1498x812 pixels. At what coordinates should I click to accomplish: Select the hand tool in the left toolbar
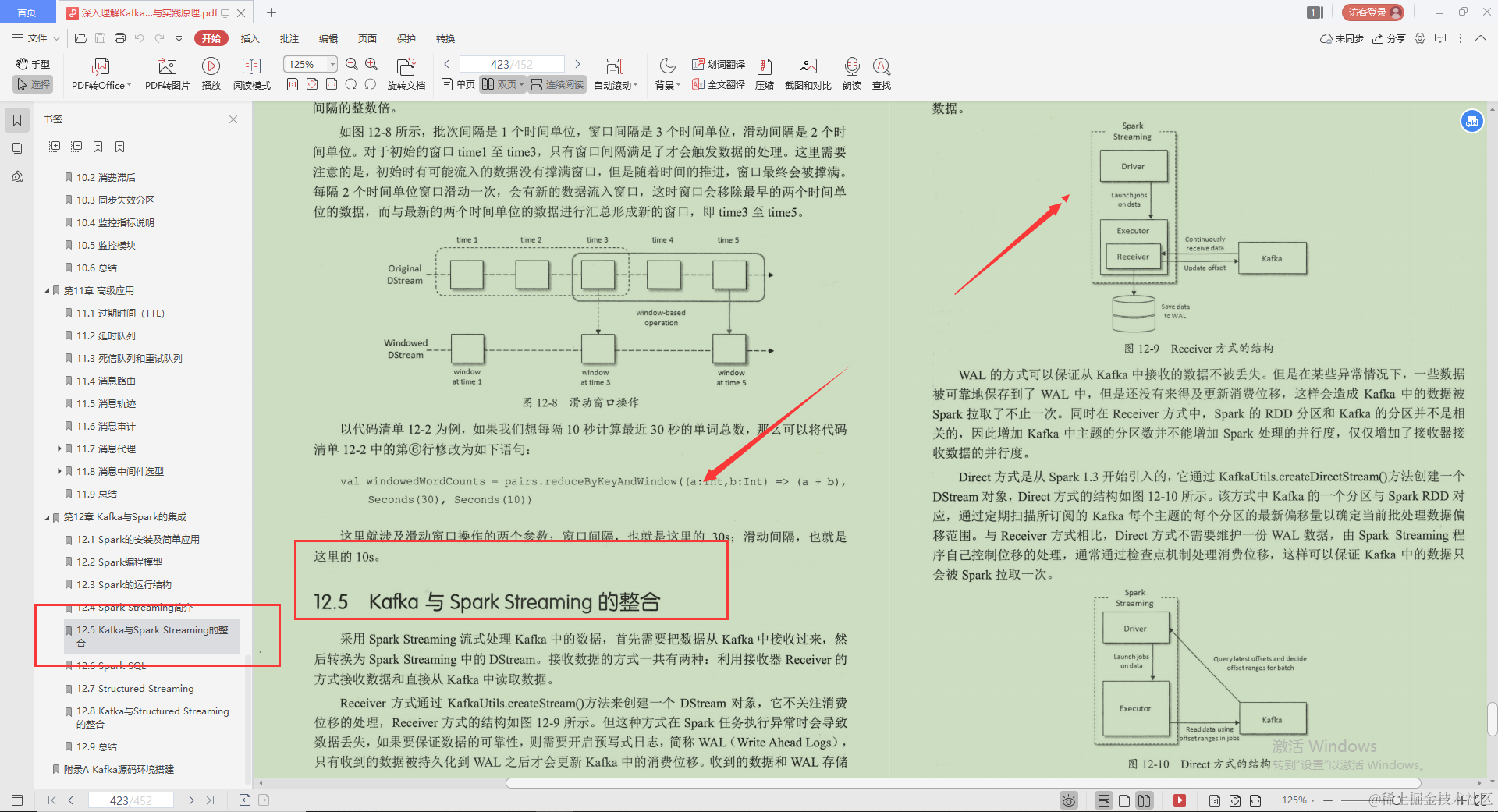pos(32,65)
